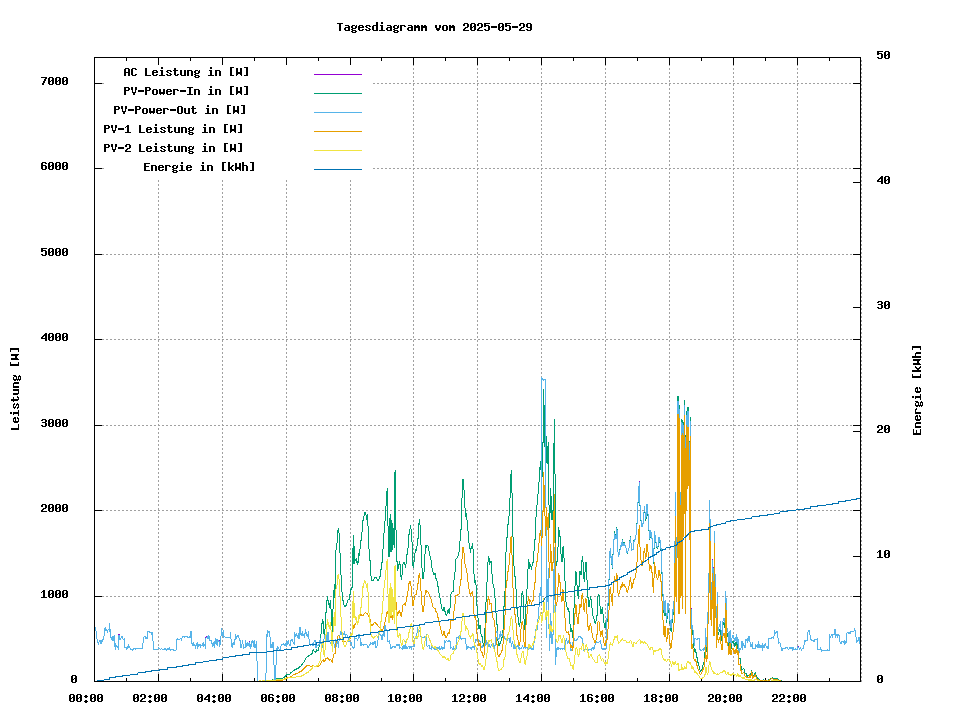Click the PV-Power-In legend line sample

337,93
